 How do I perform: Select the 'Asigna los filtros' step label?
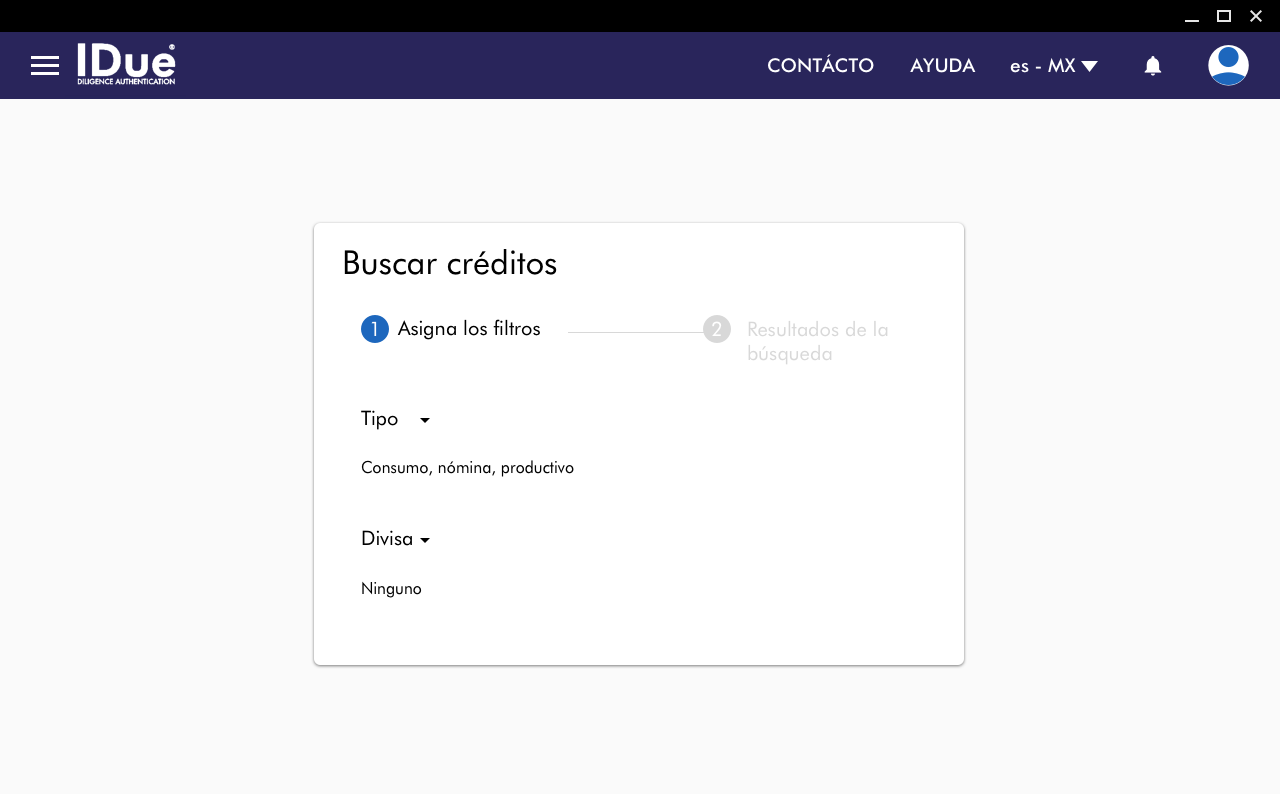coord(469,329)
